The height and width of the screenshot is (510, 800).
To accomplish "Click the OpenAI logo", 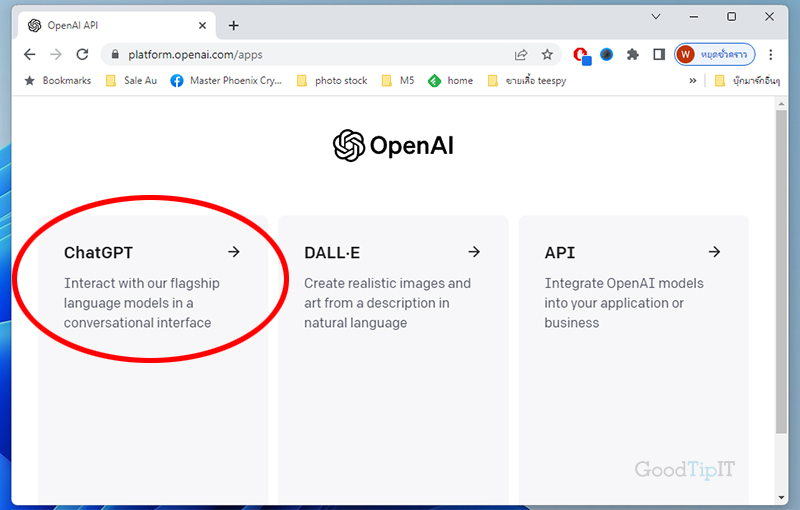I will (x=393, y=146).
